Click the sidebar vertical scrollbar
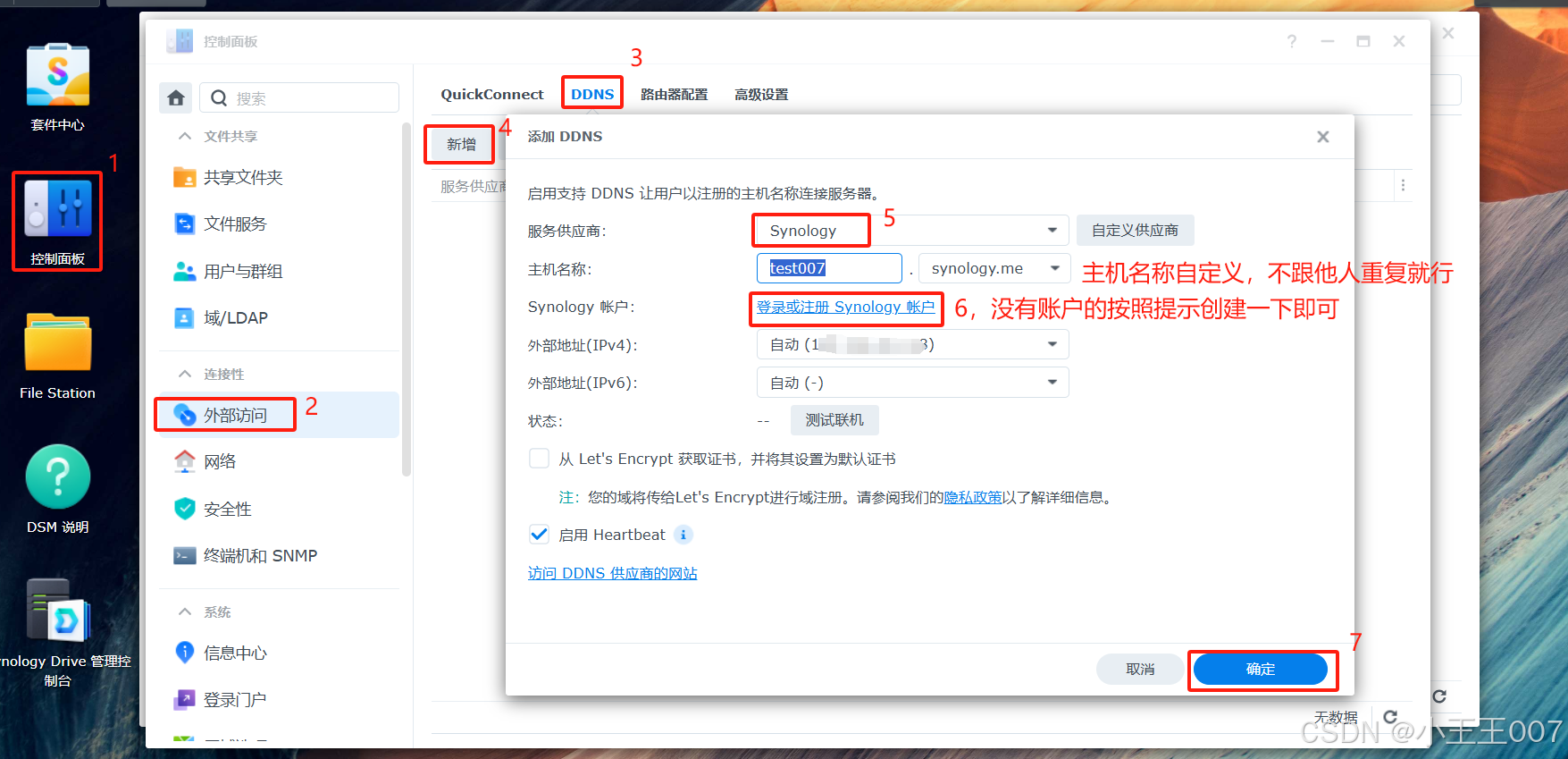The height and width of the screenshot is (759, 1568). coord(407,299)
